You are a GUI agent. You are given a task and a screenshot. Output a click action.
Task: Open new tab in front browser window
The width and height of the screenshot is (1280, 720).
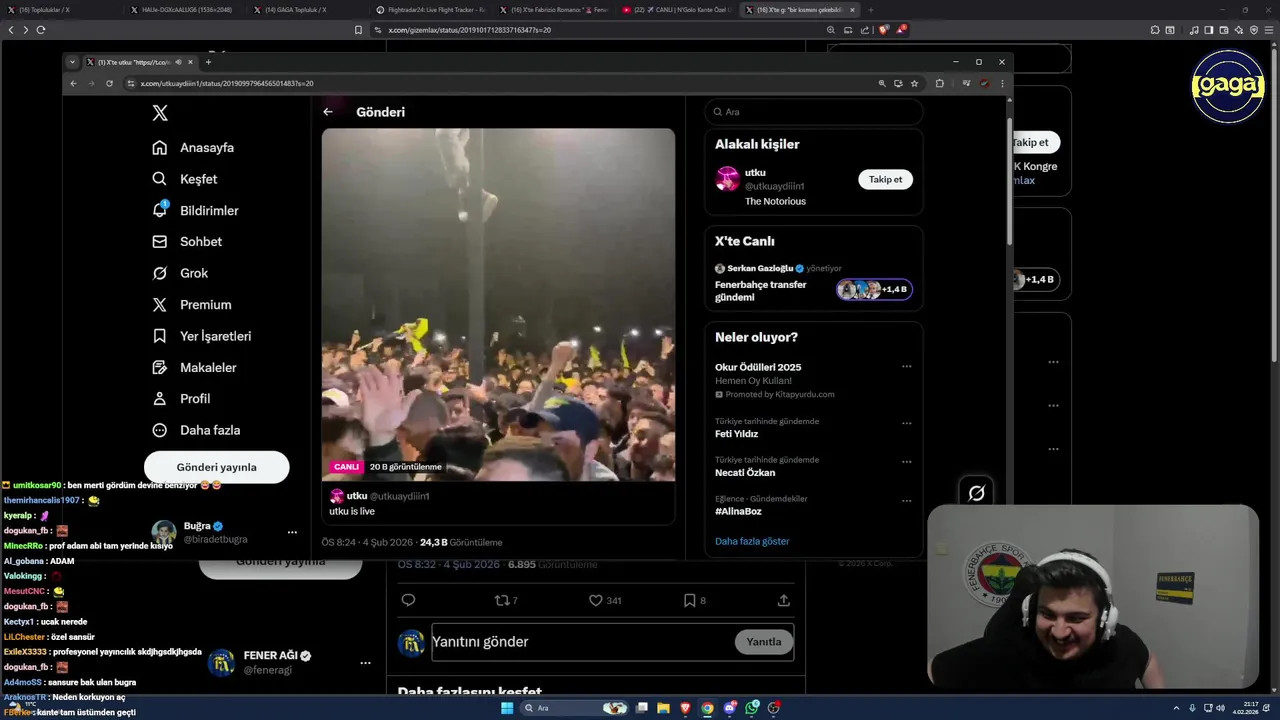(208, 62)
